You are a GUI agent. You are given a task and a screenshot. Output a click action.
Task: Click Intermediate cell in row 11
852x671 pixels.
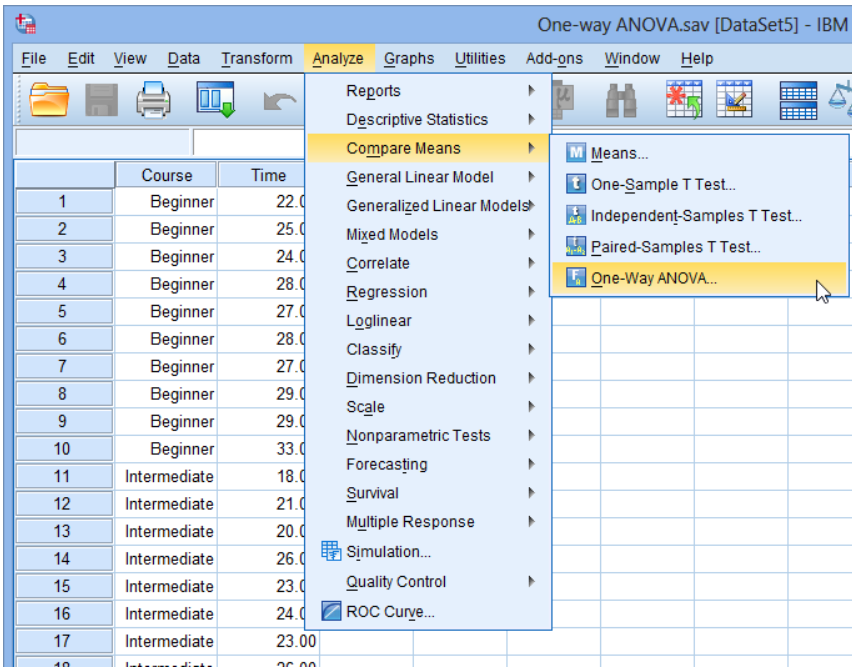(166, 476)
